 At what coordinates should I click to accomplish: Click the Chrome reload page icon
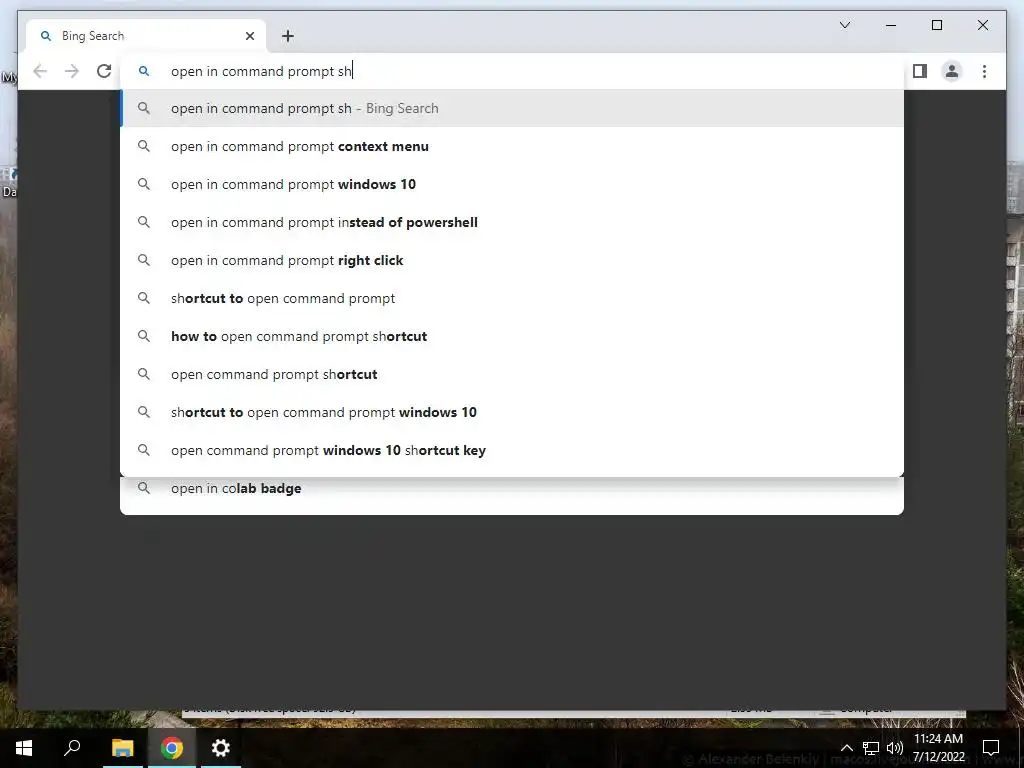pyautogui.click(x=104, y=71)
